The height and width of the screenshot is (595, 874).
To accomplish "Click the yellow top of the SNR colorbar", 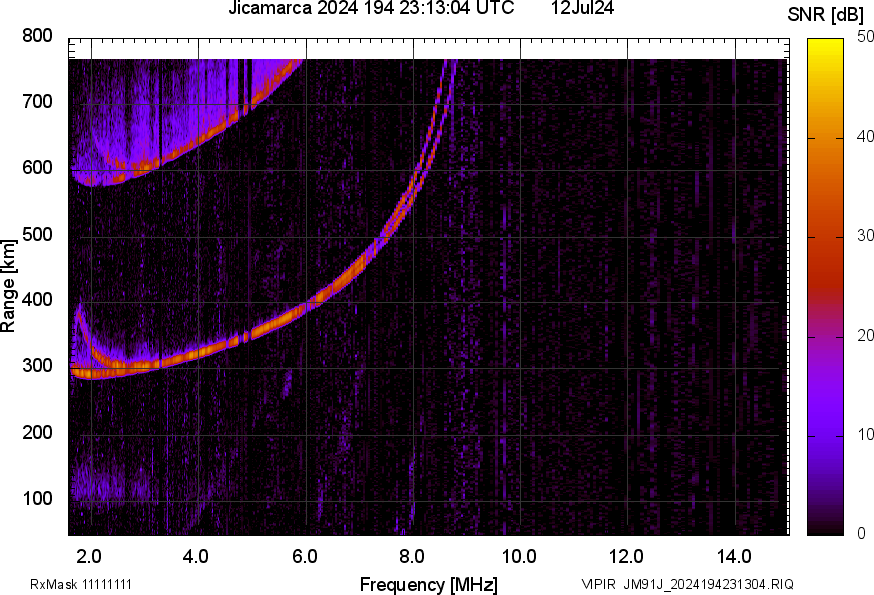I will (x=825, y=45).
